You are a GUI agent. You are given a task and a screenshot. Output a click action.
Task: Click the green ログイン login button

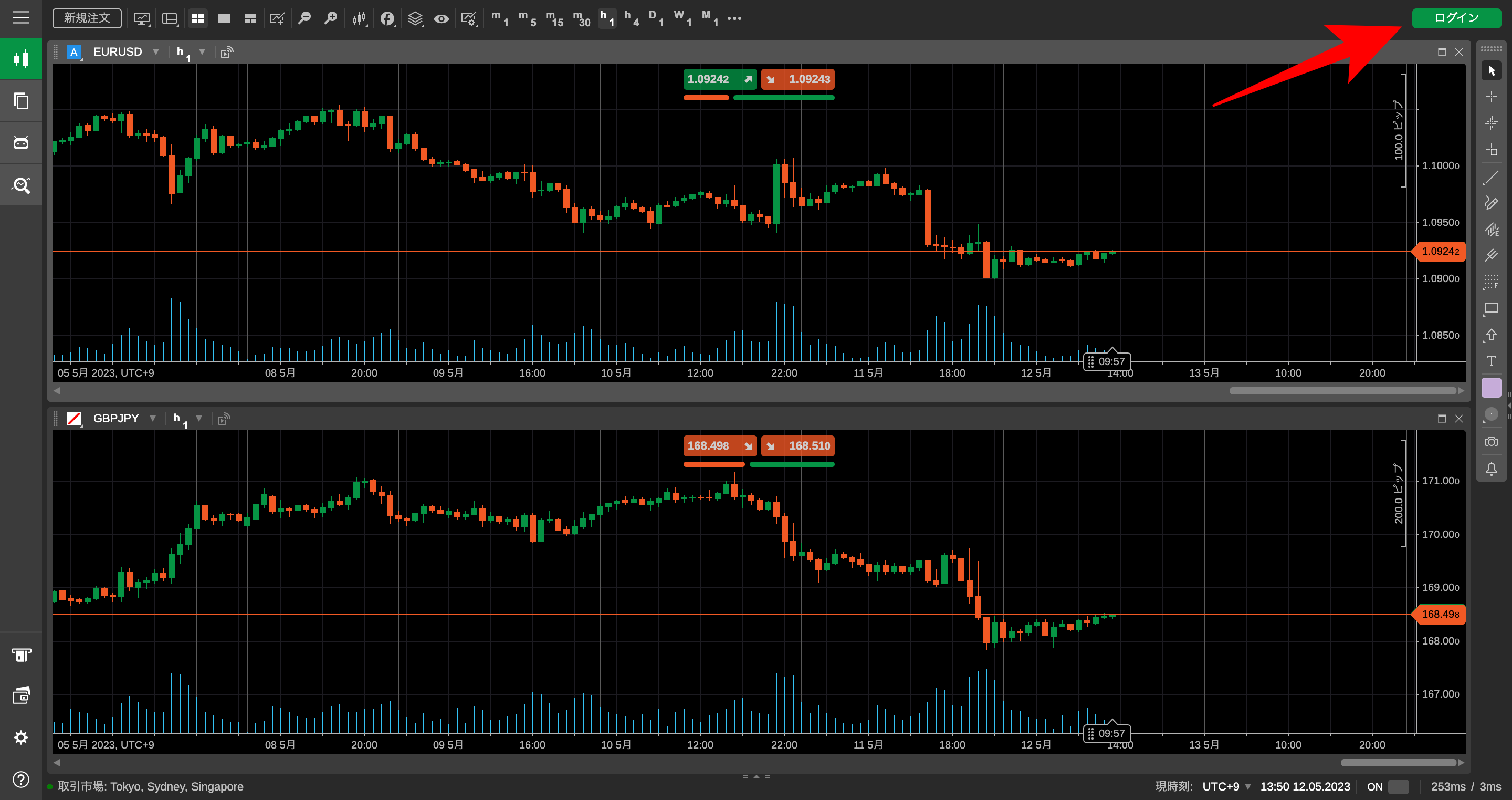click(1456, 18)
